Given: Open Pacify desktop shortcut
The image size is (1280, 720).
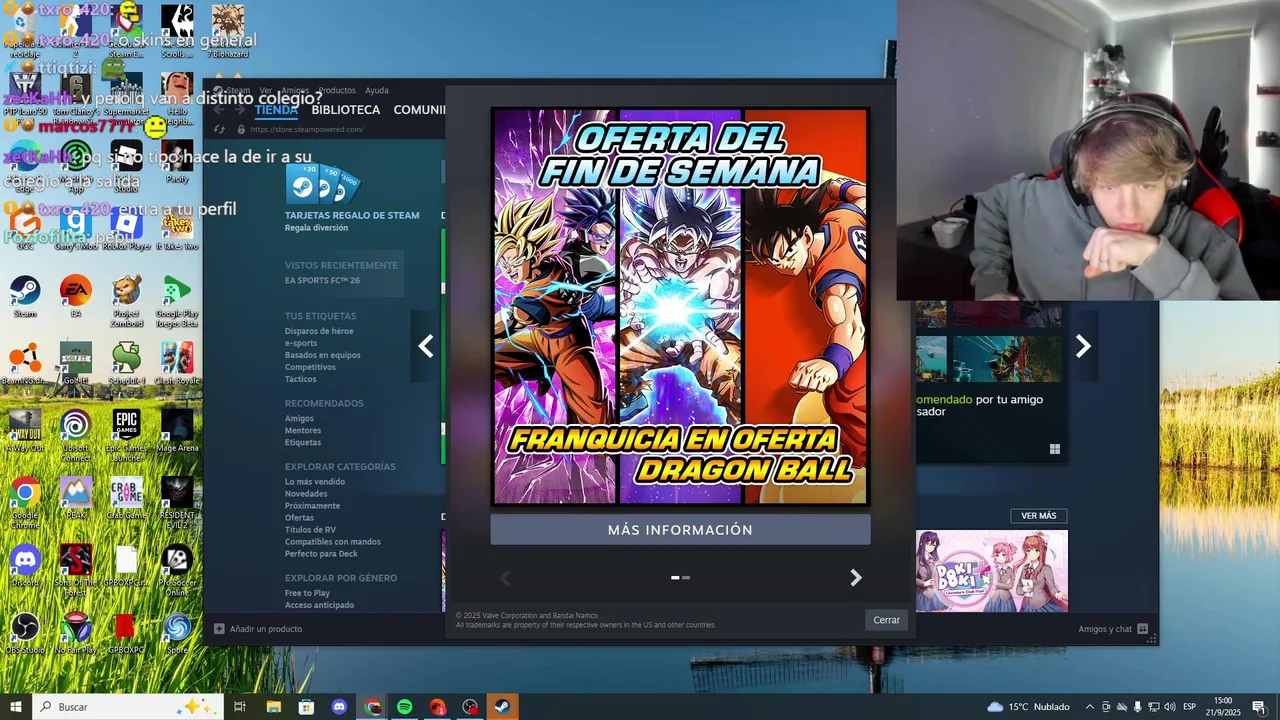Looking at the screenshot, I should [177, 163].
